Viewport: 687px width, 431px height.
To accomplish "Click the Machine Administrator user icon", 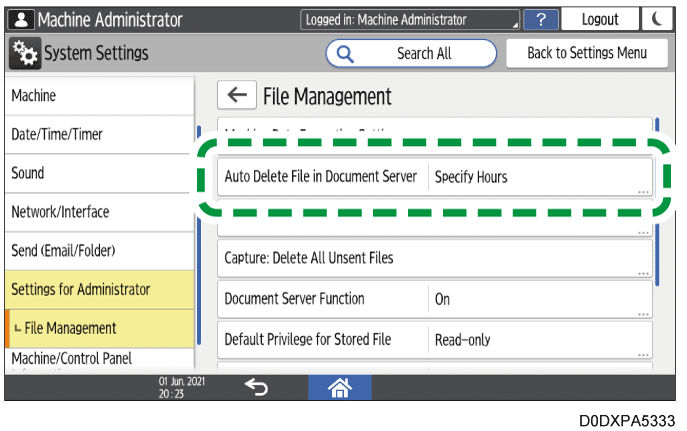I will (20, 20).
